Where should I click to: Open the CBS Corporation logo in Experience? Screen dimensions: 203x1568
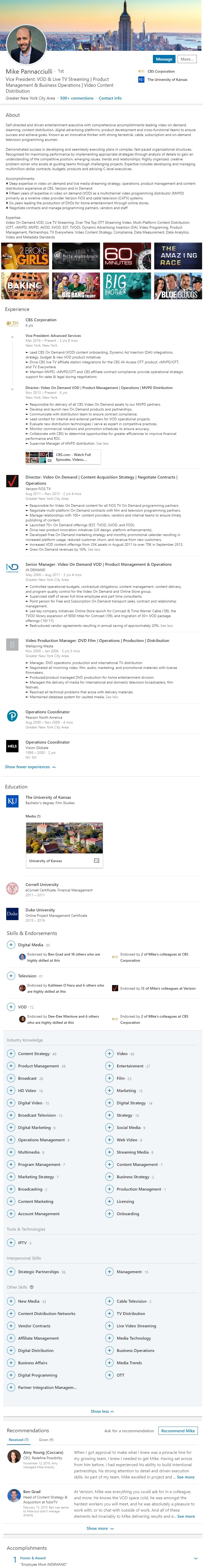click(x=12, y=324)
